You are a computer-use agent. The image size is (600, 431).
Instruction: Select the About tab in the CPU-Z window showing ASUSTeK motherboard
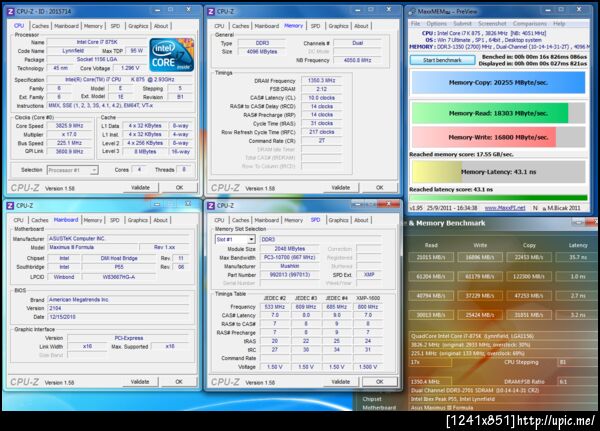(x=161, y=220)
